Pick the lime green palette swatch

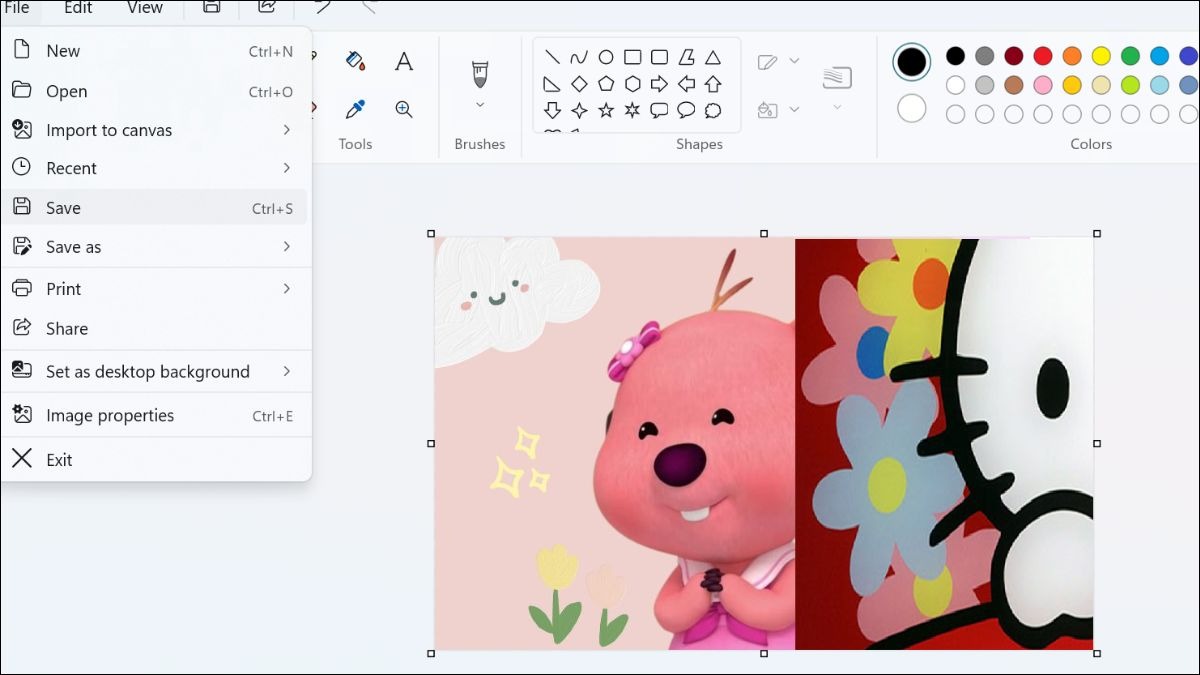[1130, 85]
